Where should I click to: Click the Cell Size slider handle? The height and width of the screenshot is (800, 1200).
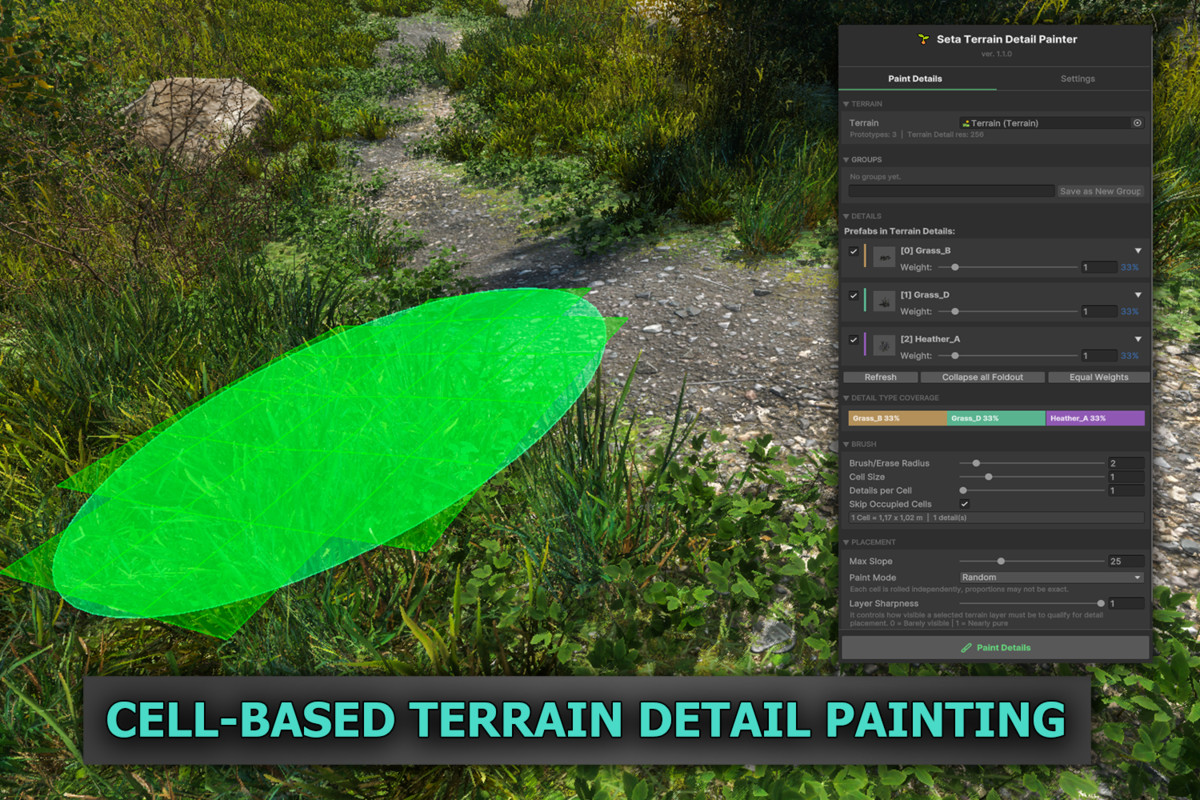coord(988,477)
